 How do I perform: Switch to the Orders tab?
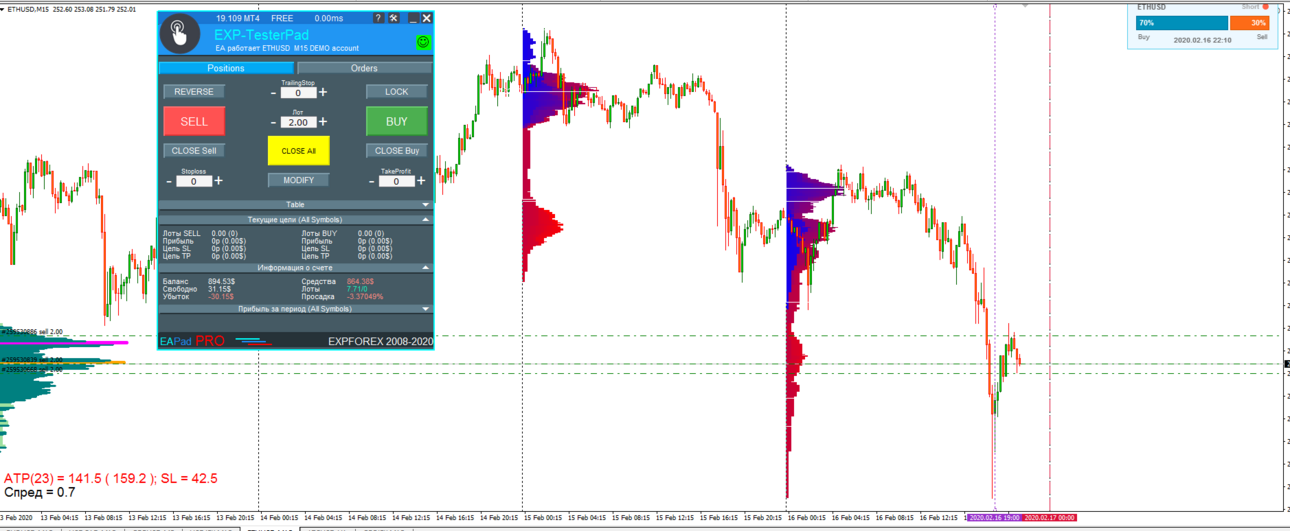(x=364, y=68)
